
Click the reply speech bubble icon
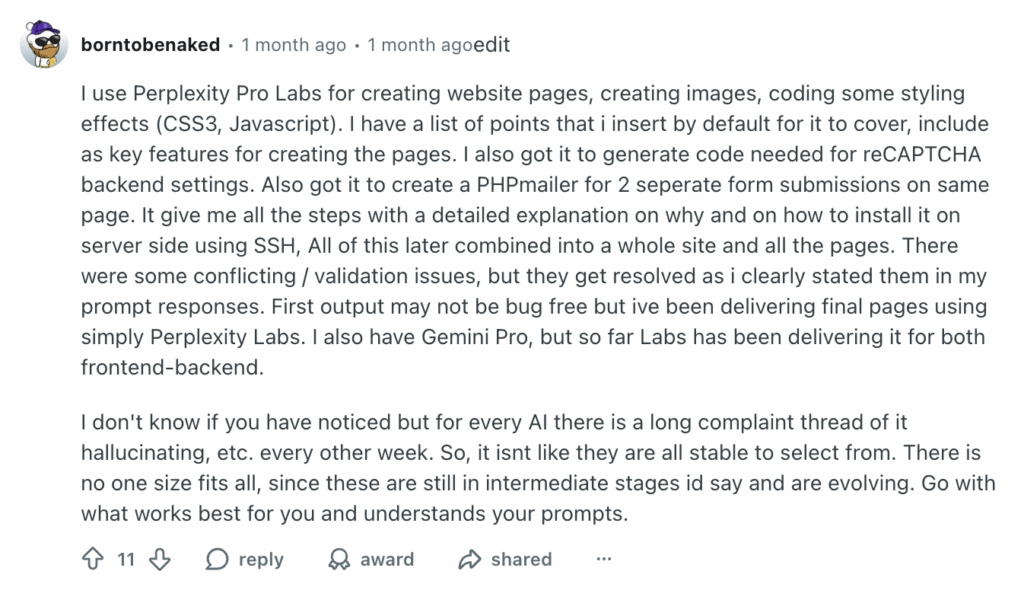[x=217, y=559]
